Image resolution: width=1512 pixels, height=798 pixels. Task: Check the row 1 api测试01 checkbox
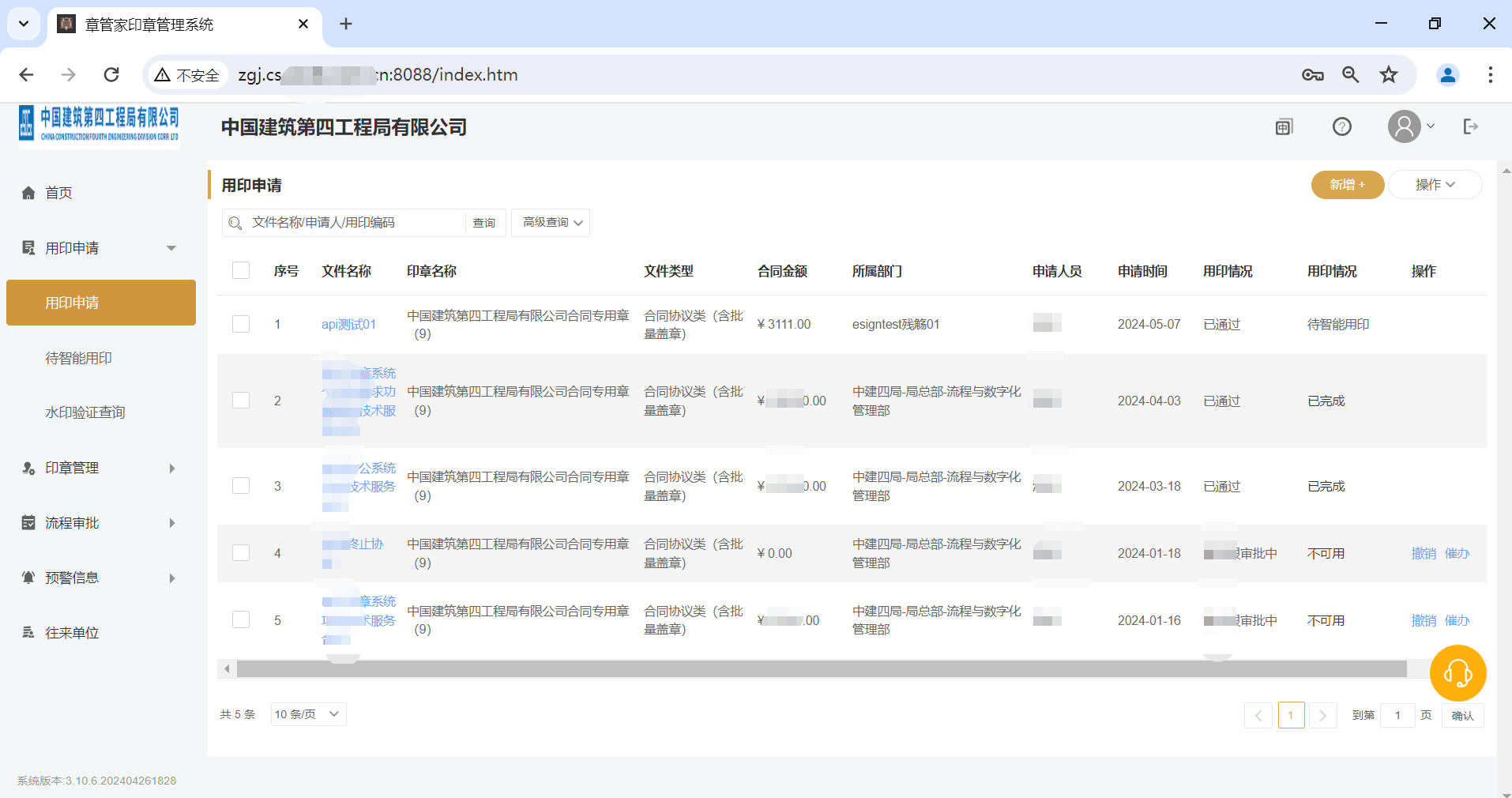pyautogui.click(x=241, y=324)
